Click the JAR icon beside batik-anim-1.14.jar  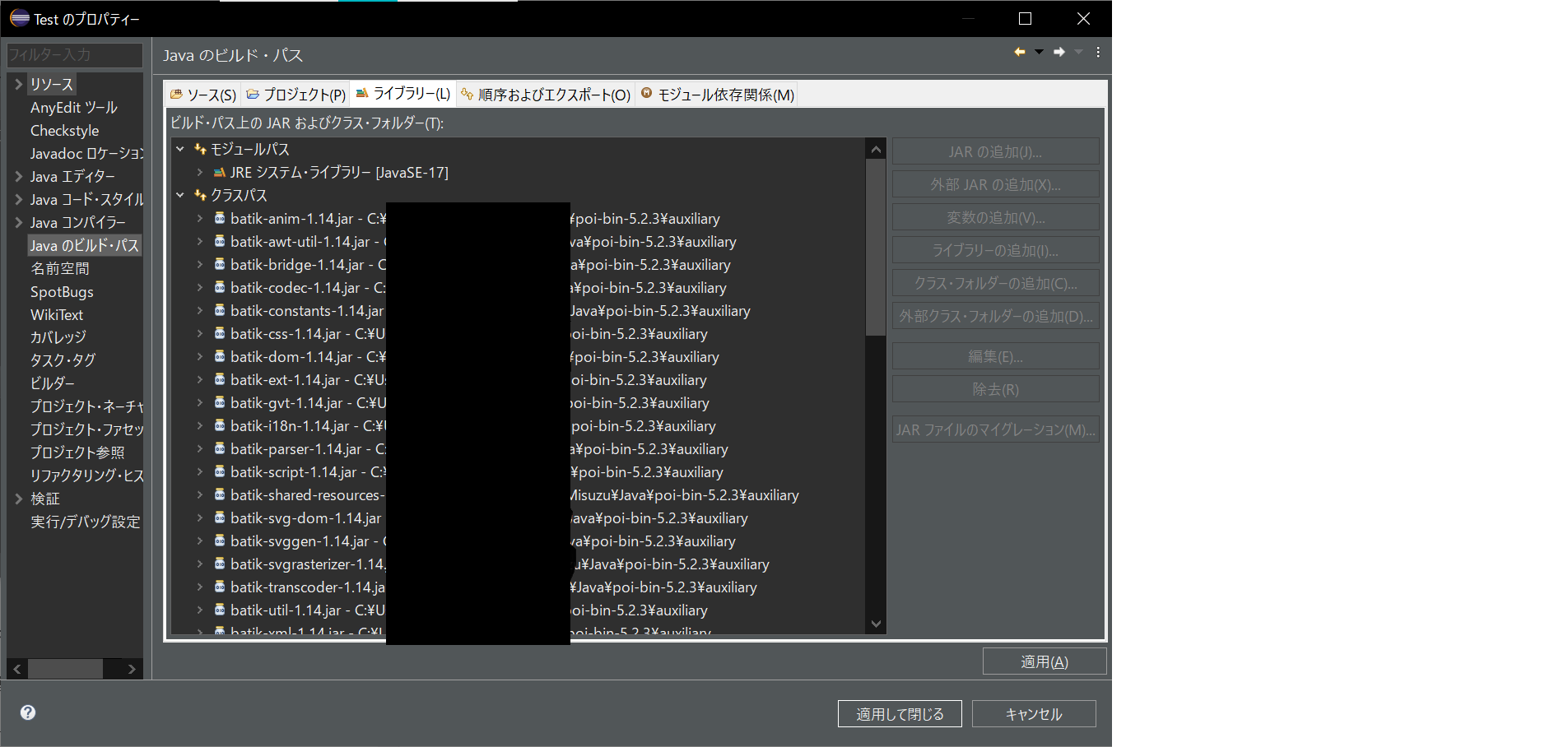[x=219, y=219]
